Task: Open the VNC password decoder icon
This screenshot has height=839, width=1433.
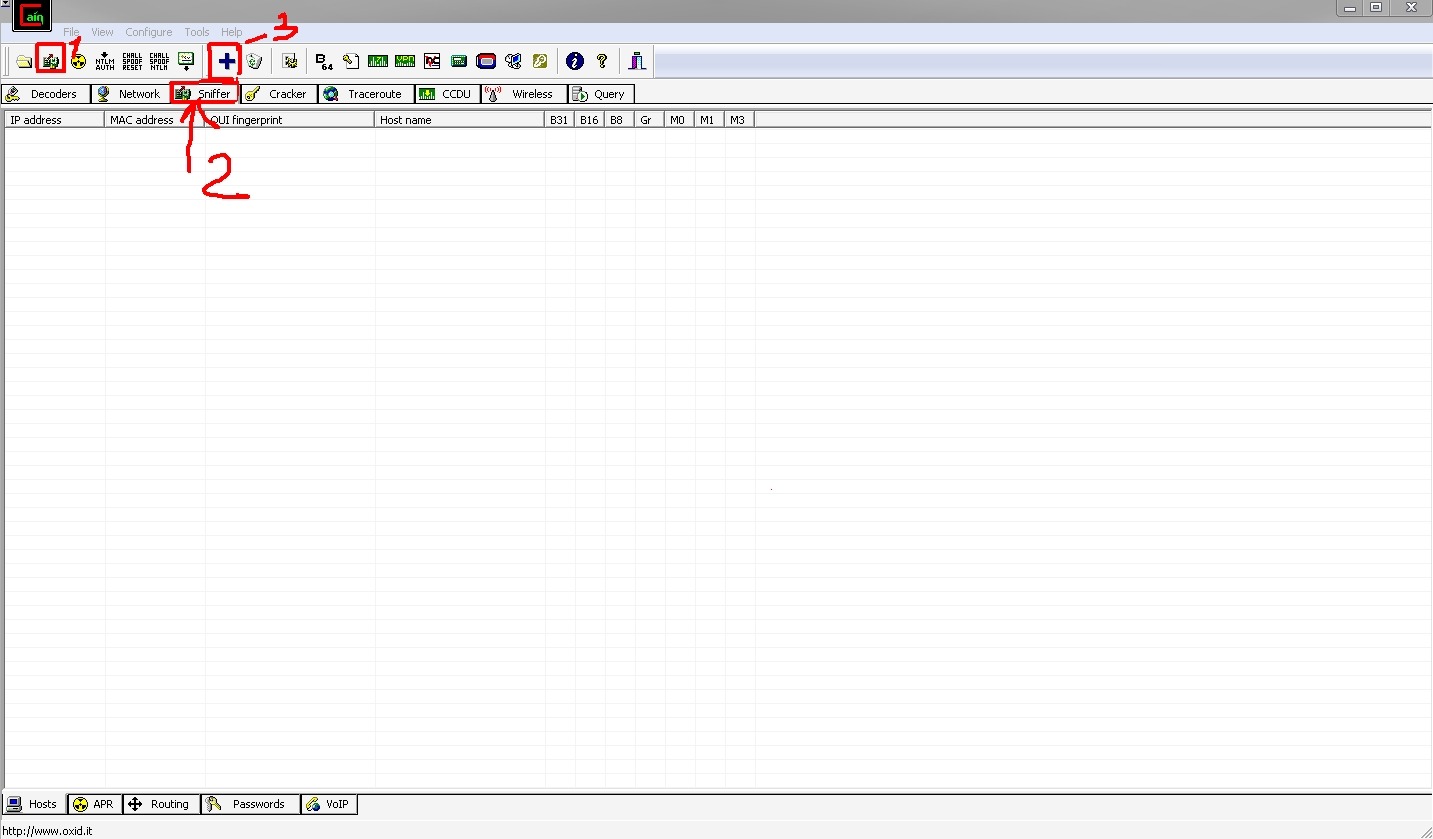Action: coord(432,61)
